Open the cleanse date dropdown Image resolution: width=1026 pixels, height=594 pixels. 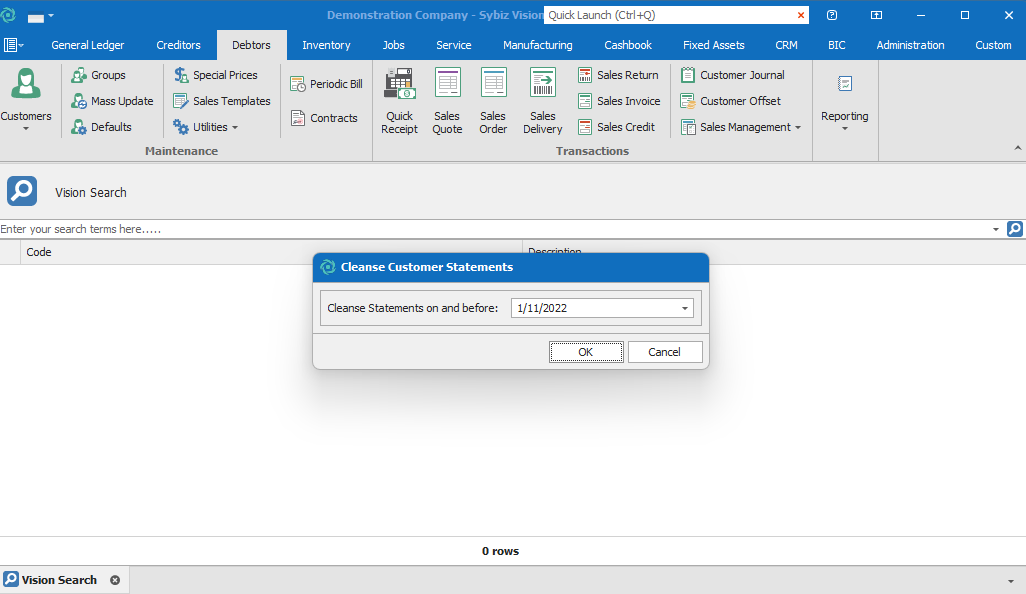click(x=685, y=309)
